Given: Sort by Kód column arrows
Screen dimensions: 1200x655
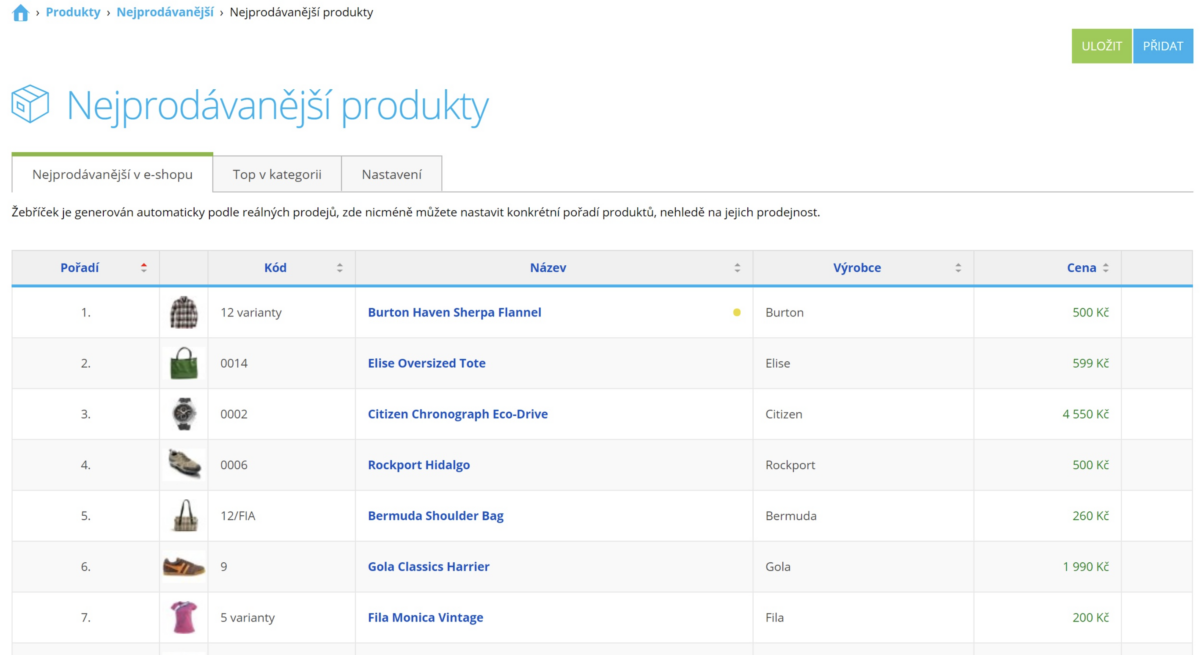Looking at the screenshot, I should (x=340, y=268).
